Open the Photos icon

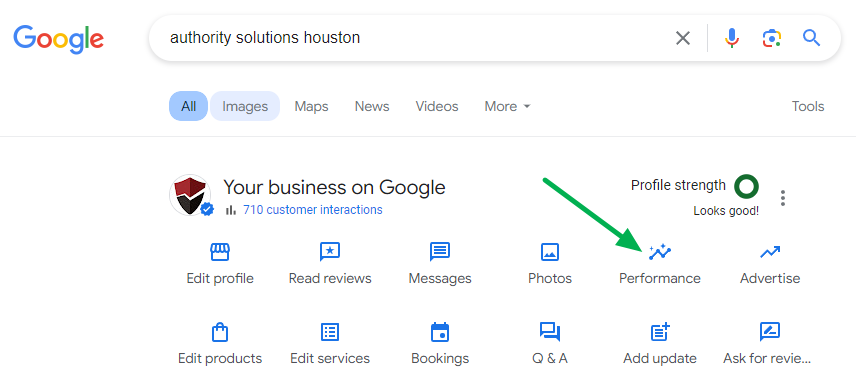[550, 252]
